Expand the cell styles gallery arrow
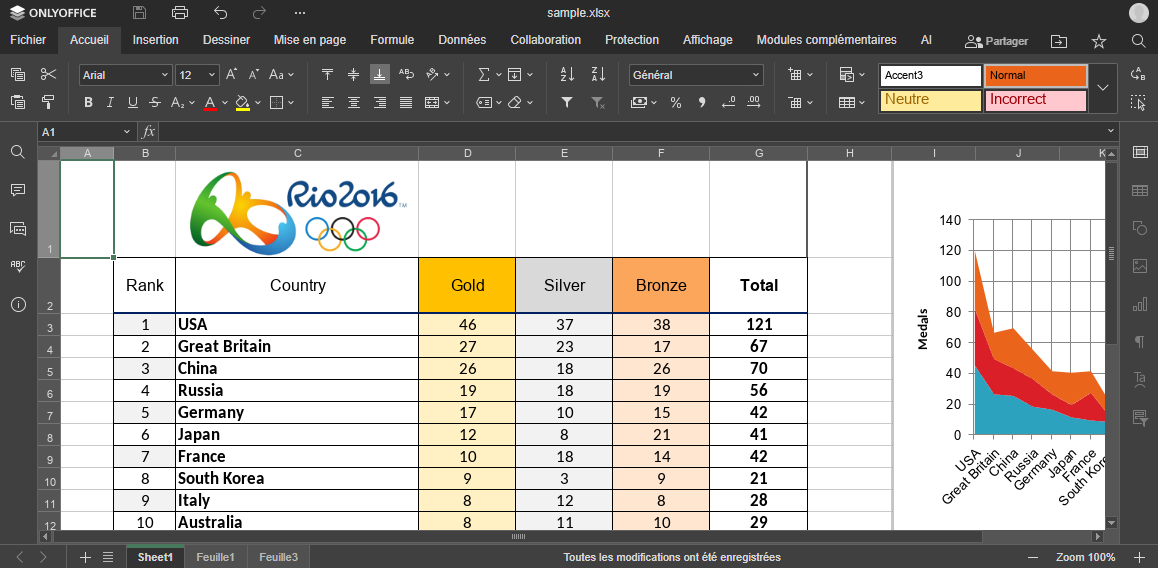This screenshot has width=1158, height=568. click(x=1103, y=88)
